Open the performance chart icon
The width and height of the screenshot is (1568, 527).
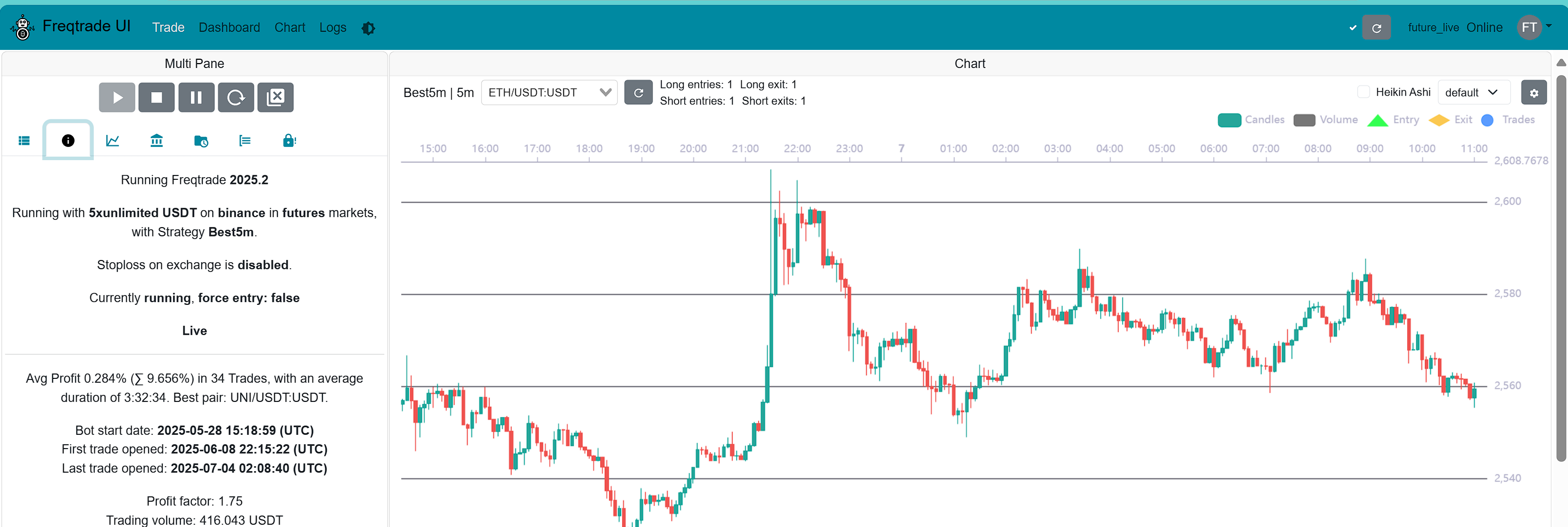(x=112, y=140)
